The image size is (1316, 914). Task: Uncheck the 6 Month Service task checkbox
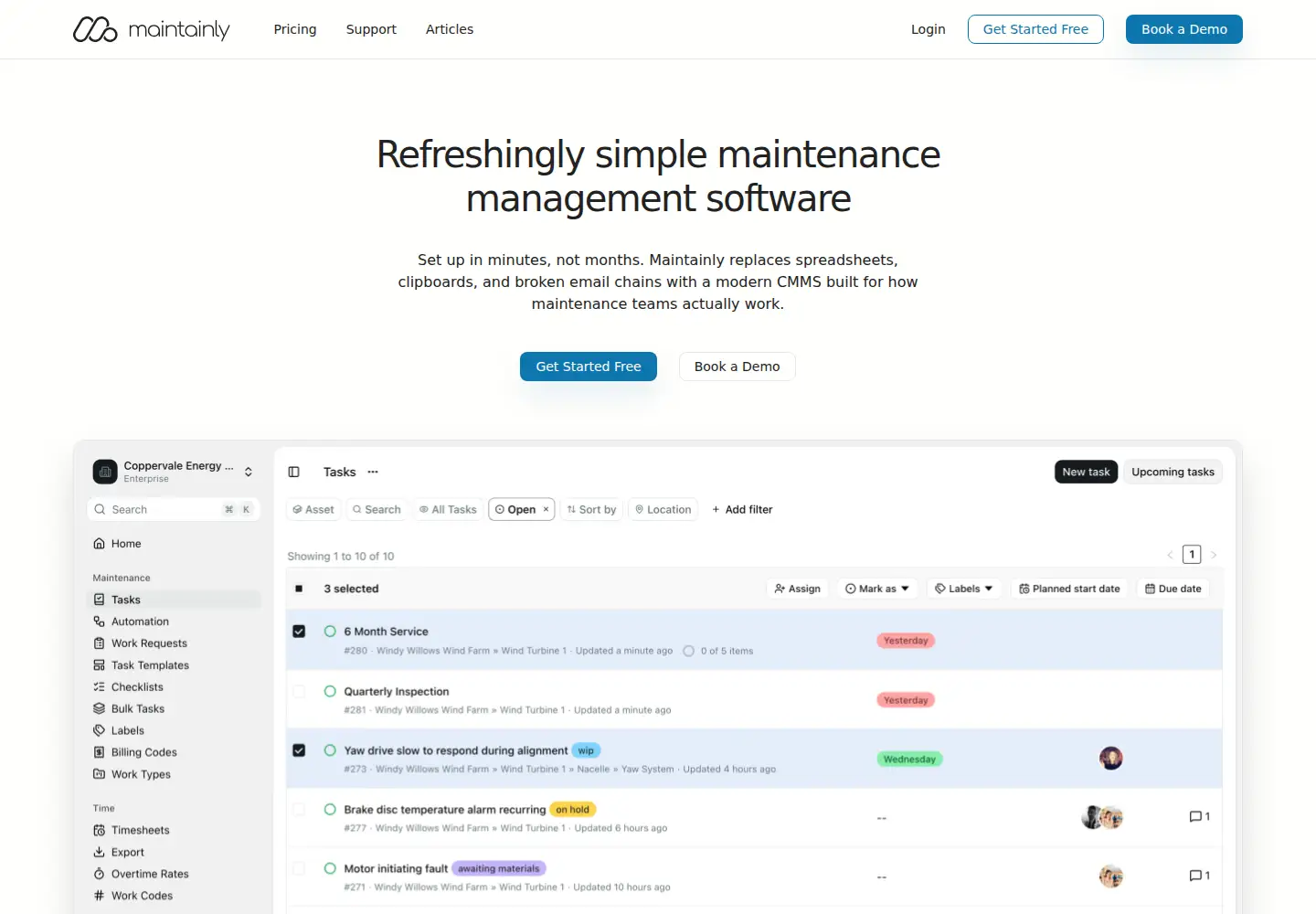(299, 632)
